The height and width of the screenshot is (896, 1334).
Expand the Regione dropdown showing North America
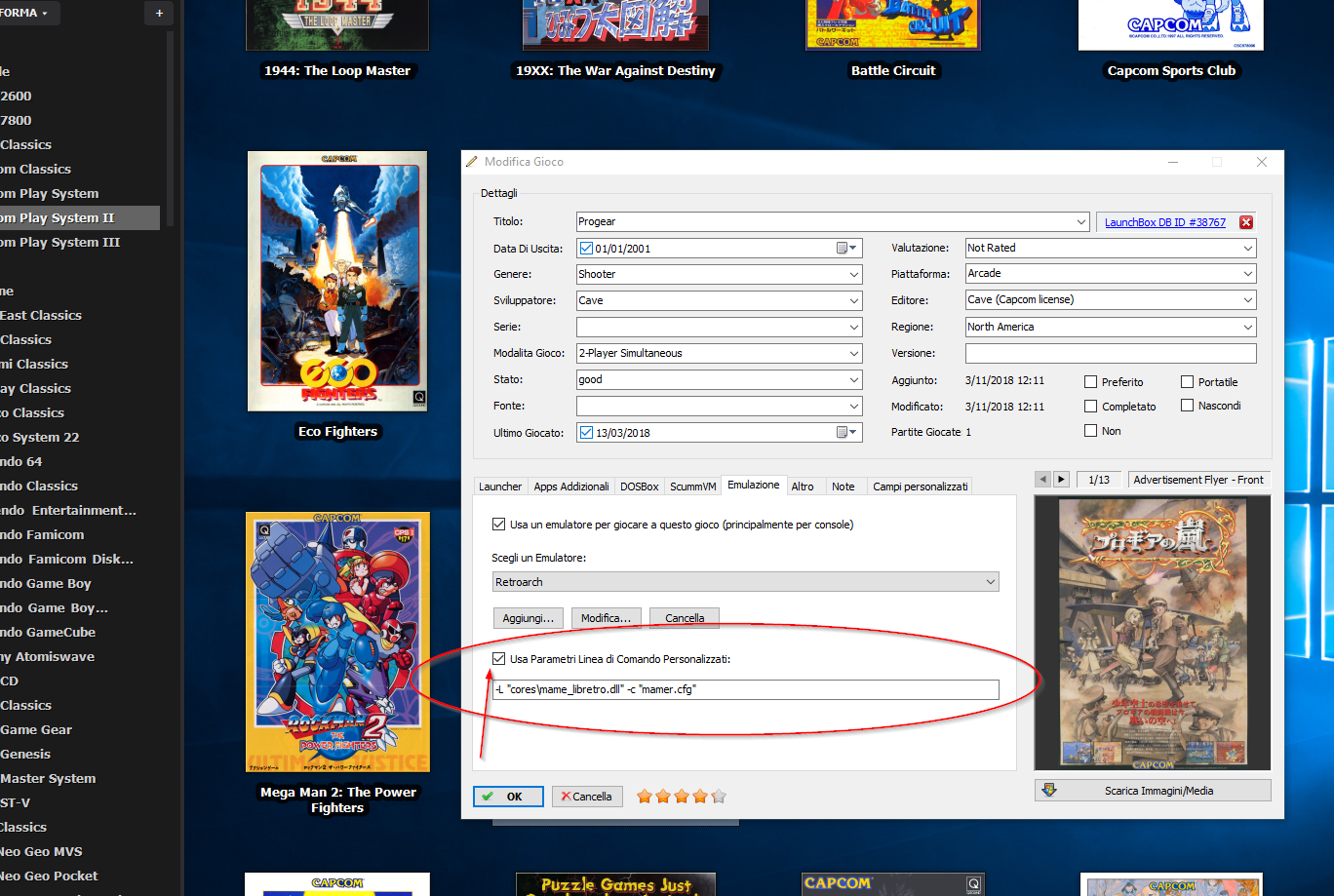pos(1248,328)
